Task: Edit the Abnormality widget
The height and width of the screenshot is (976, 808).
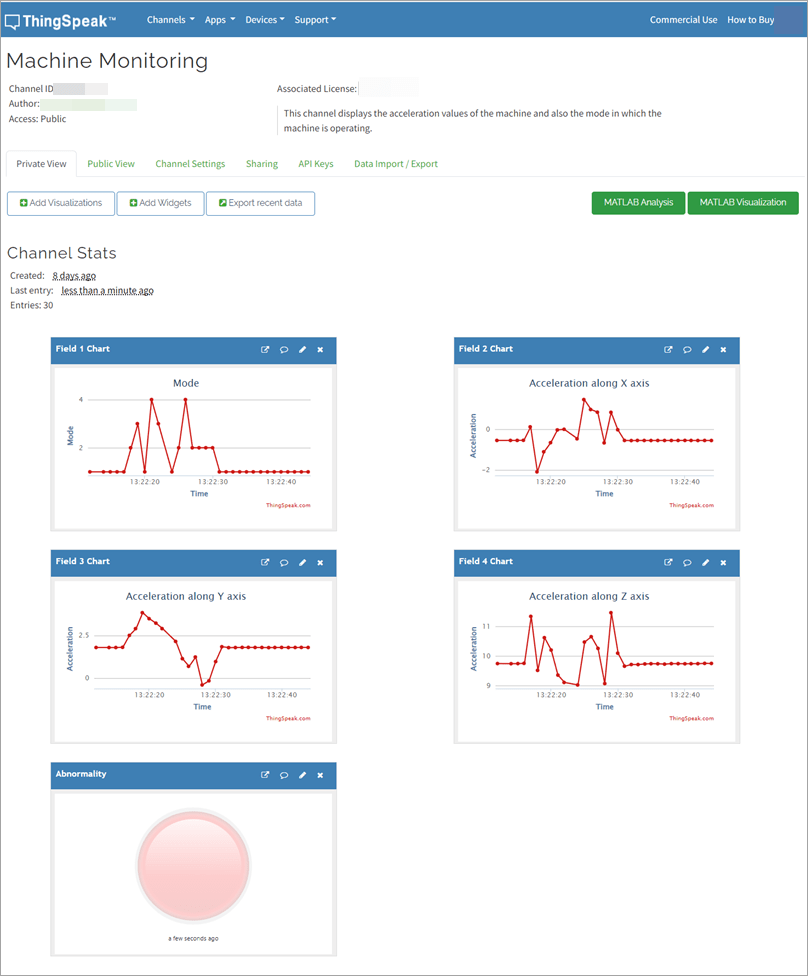Action: (x=301, y=775)
